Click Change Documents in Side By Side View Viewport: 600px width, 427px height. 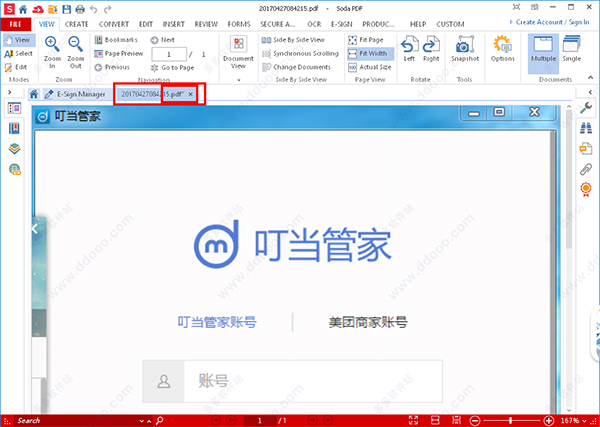pos(297,67)
